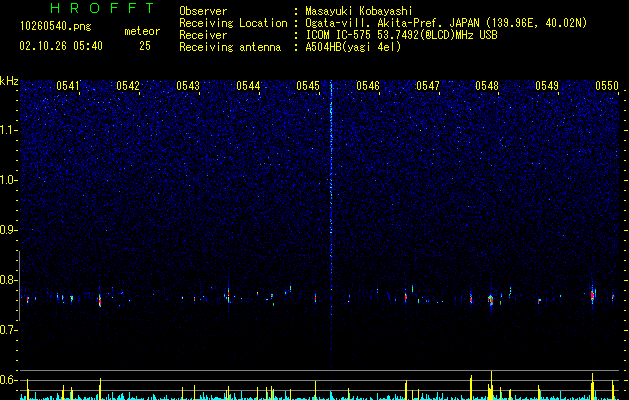Click the meteor count value 25

click(x=145, y=46)
